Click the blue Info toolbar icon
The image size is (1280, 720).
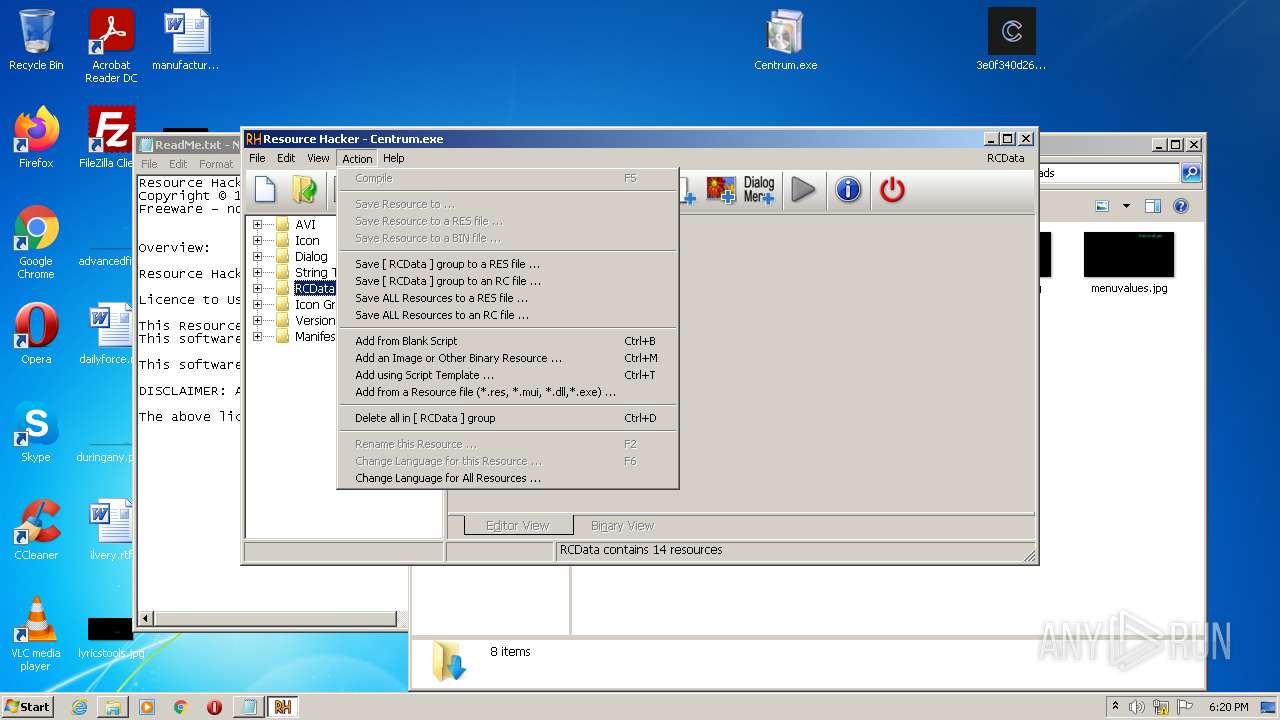pyautogui.click(x=848, y=189)
